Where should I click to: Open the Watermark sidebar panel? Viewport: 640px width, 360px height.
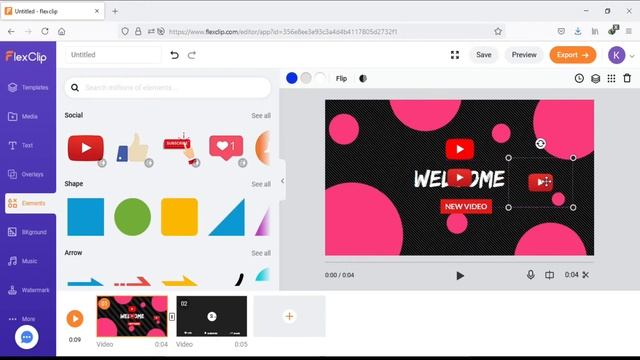pos(28,290)
